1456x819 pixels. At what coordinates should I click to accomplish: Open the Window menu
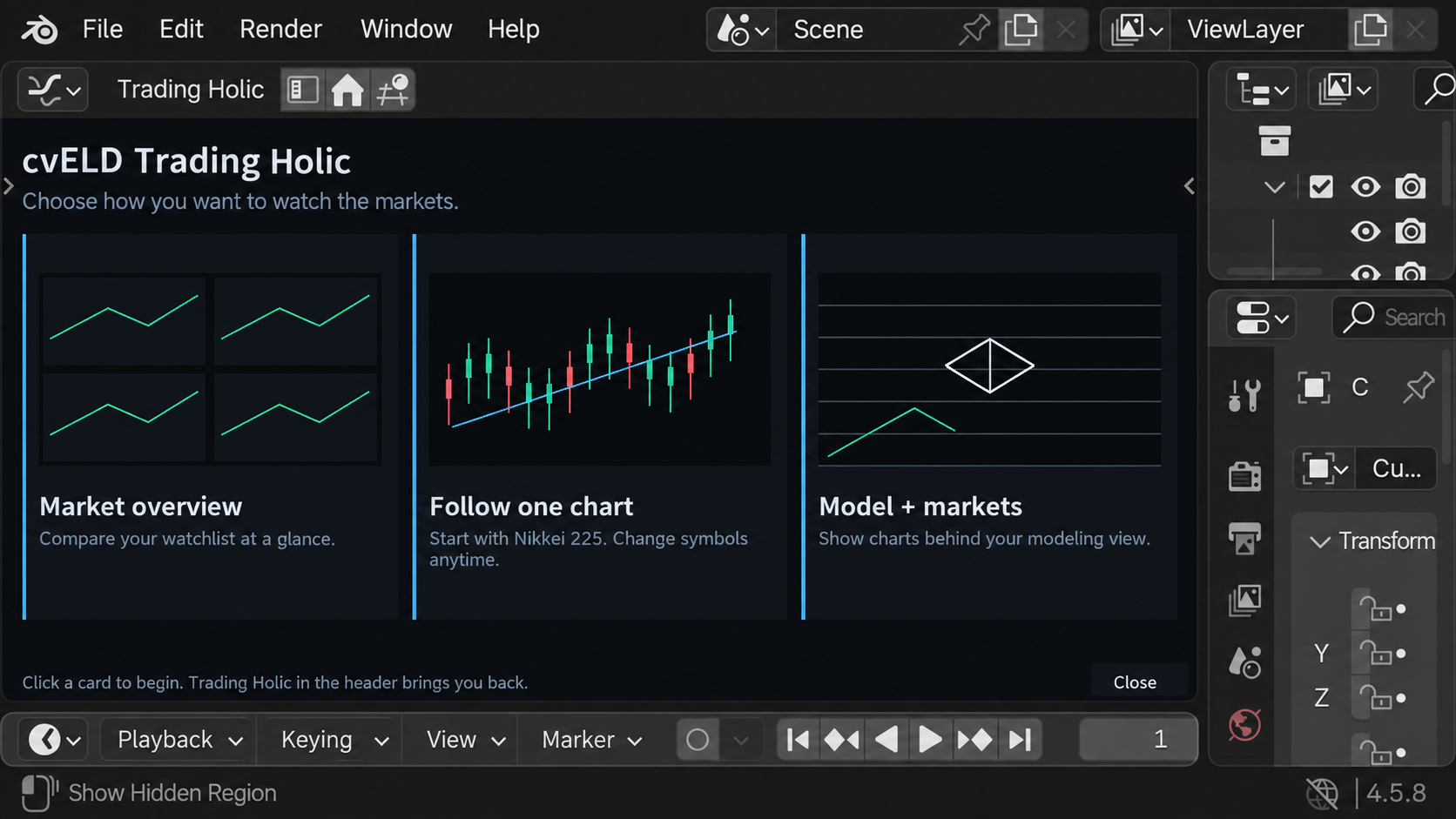pos(406,30)
